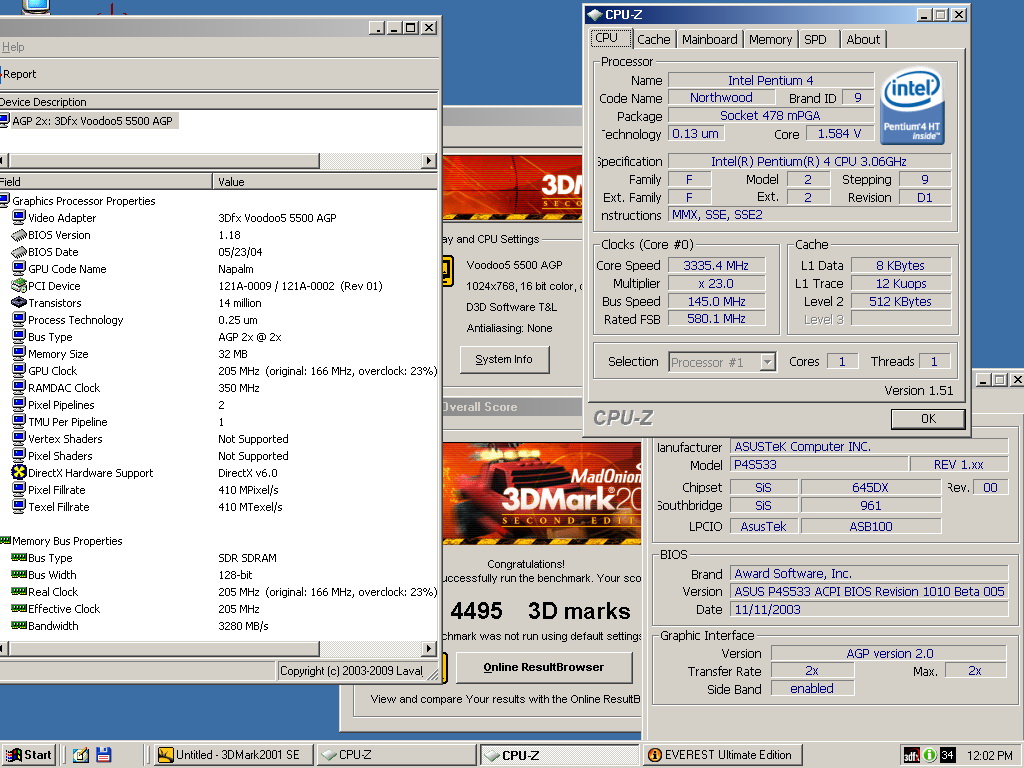The image size is (1024, 768).
Task: Click the Core Speed field 3335.4 MHz
Action: point(716,266)
